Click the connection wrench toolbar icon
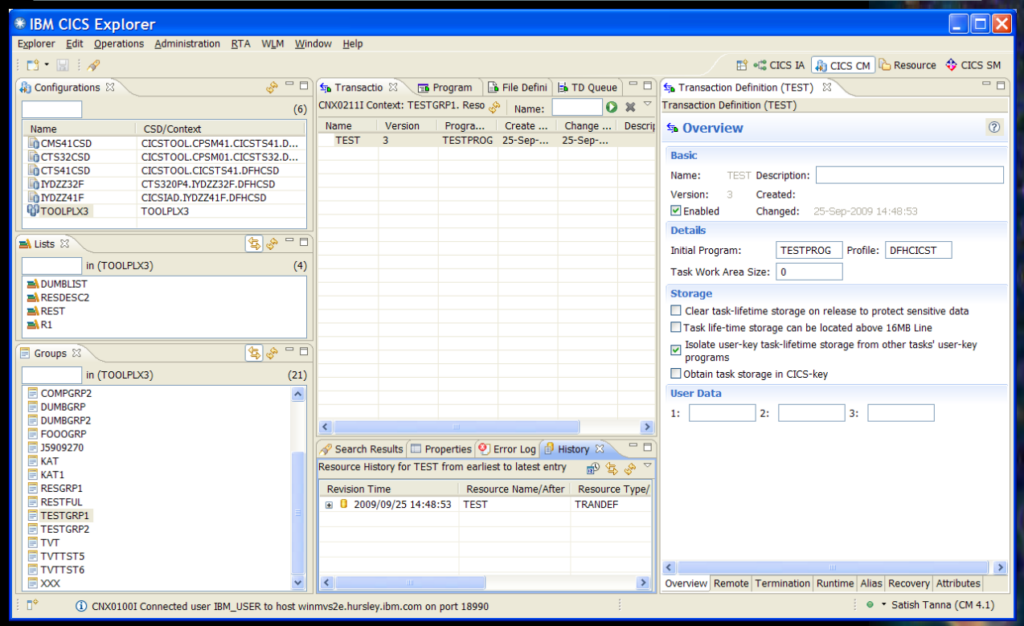Viewport: 1024px width, 626px height. tap(93, 65)
